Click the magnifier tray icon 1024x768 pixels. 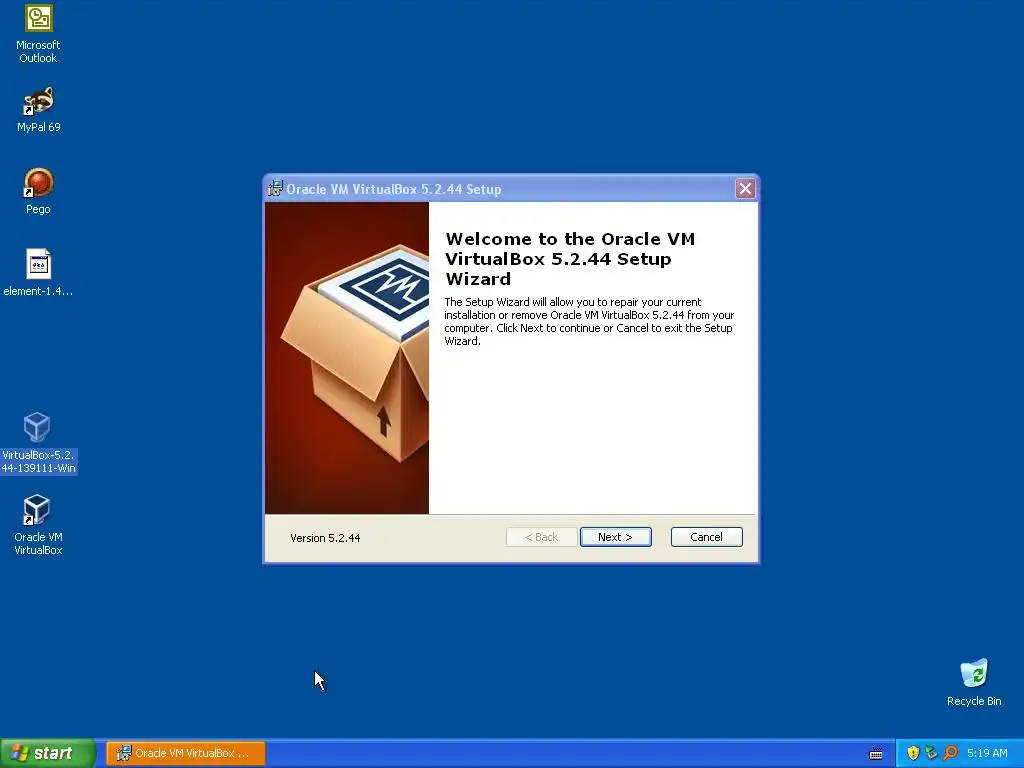coord(950,753)
